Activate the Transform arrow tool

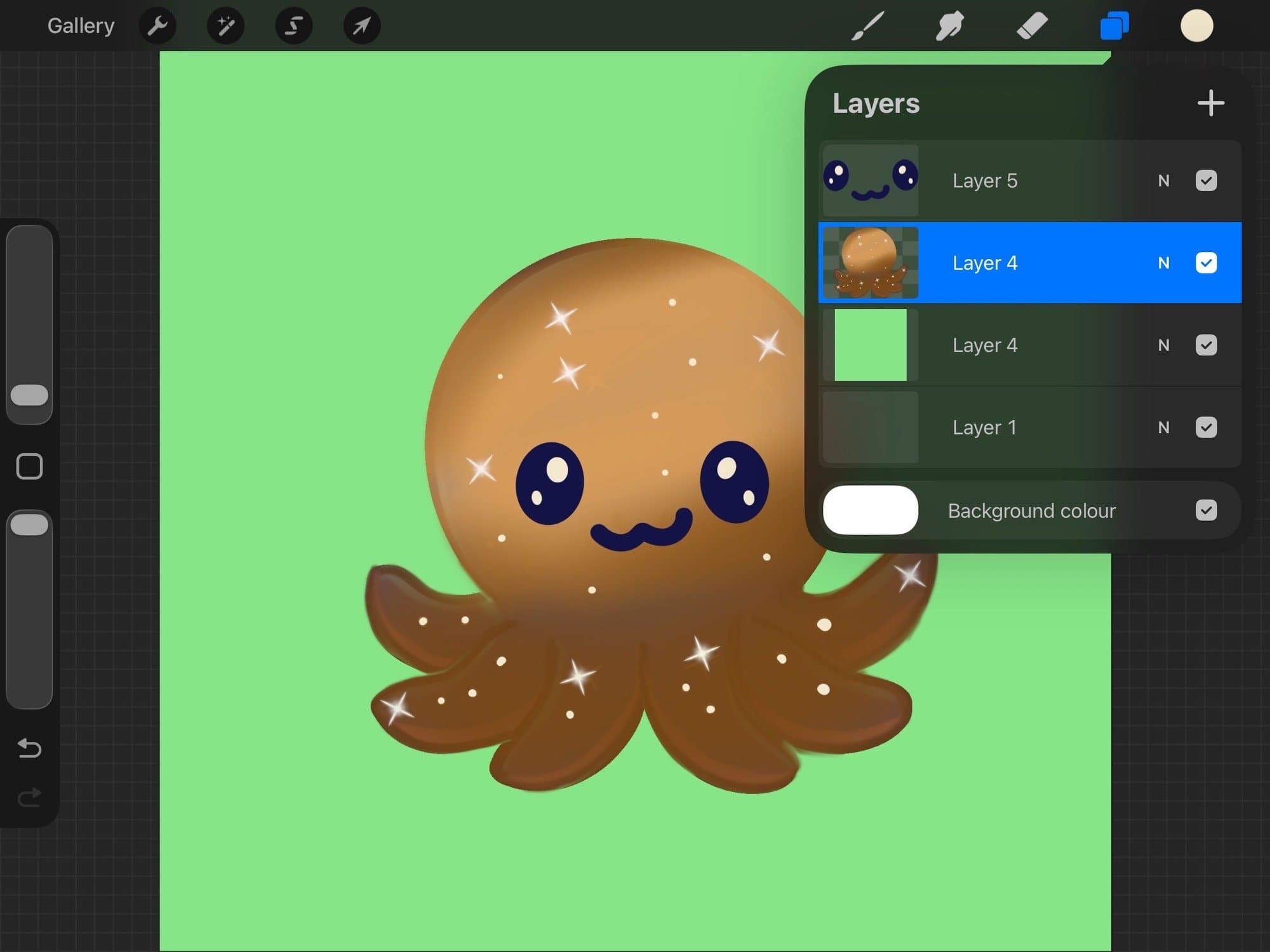tap(362, 26)
